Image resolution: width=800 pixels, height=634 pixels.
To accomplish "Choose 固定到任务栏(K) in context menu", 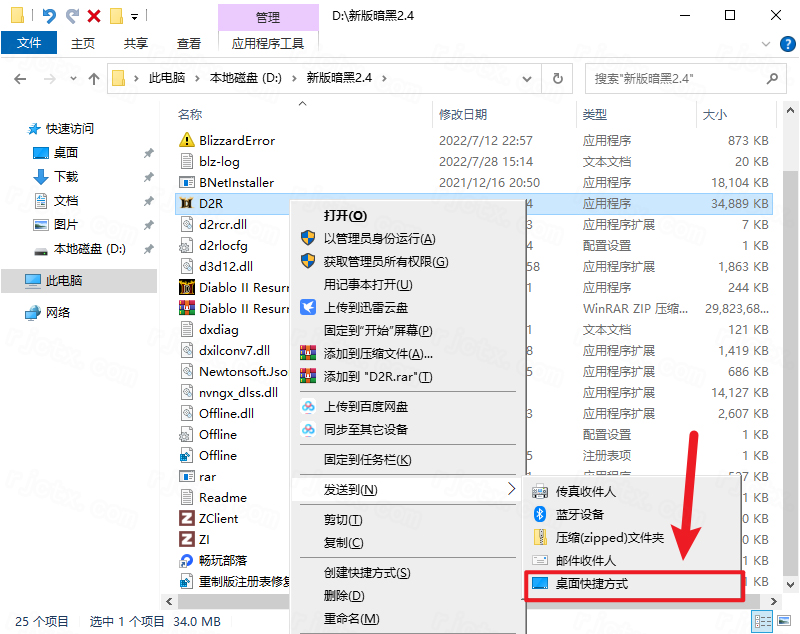I will pyautogui.click(x=367, y=459).
